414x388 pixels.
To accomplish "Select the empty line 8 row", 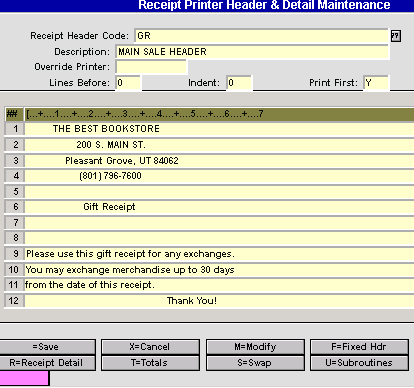I will pyautogui.click(x=219, y=238).
